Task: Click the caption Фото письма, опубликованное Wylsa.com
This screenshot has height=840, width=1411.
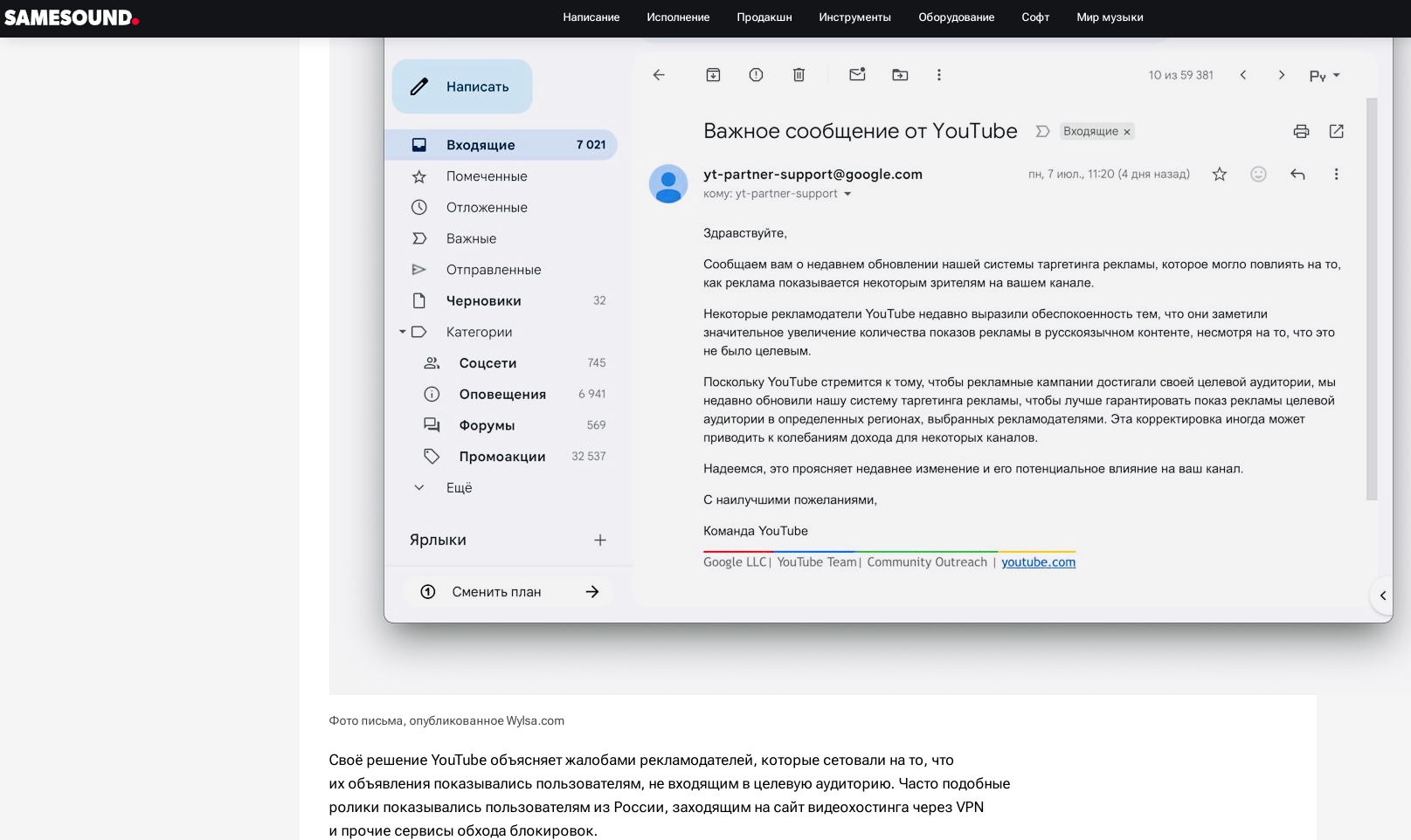Action: tap(446, 721)
